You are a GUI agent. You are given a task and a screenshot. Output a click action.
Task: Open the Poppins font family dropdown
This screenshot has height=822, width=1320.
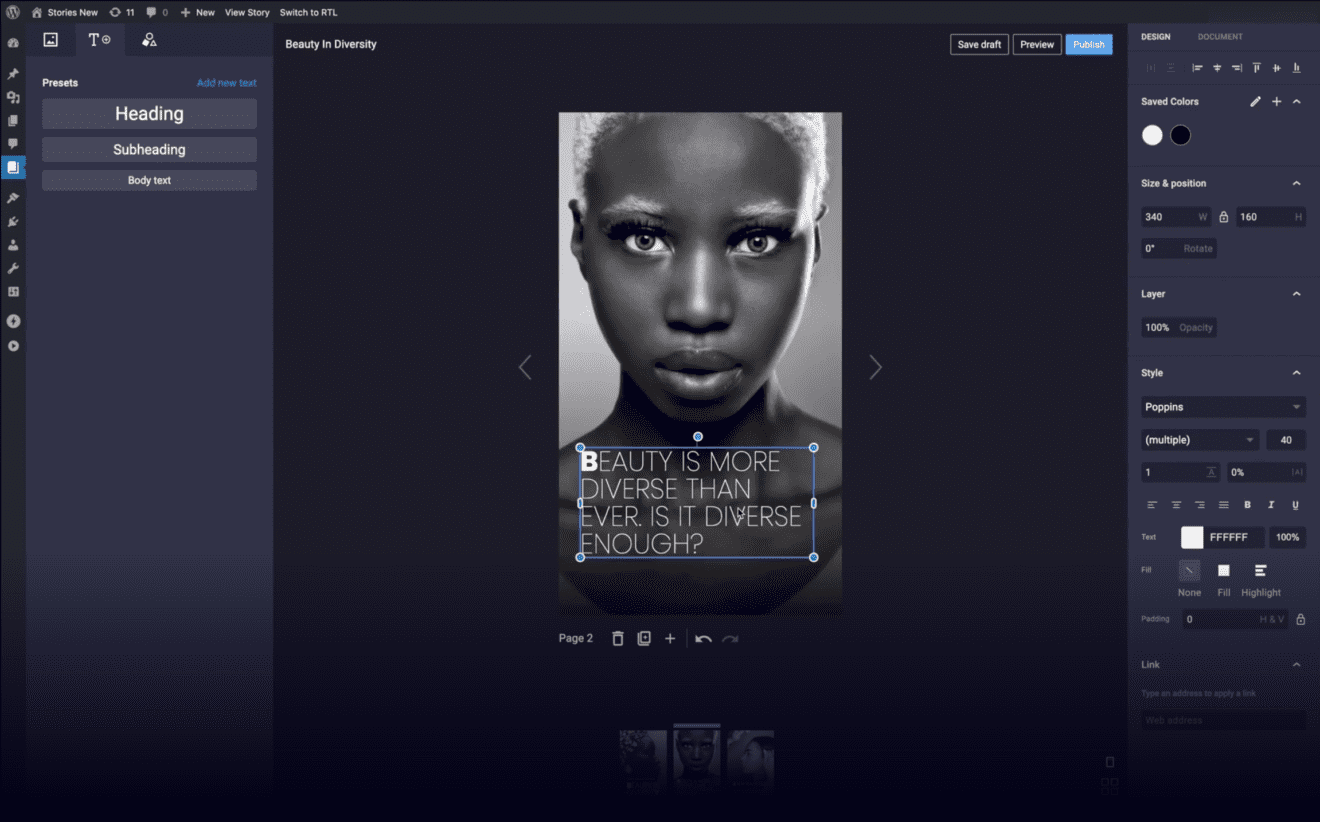click(x=1223, y=407)
